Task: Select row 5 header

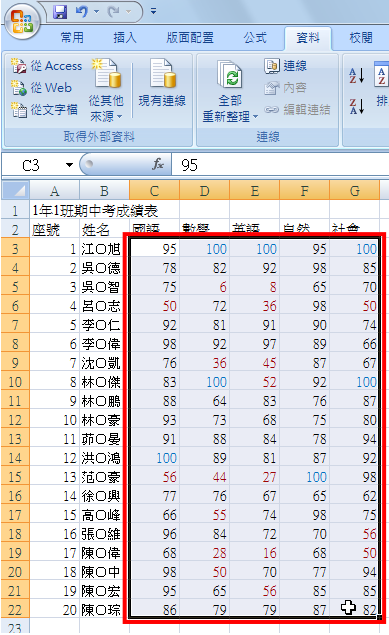Action: coord(15,287)
